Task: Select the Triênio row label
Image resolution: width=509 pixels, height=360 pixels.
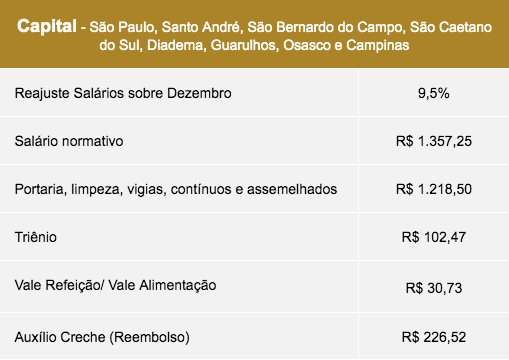Action: pos(36,237)
